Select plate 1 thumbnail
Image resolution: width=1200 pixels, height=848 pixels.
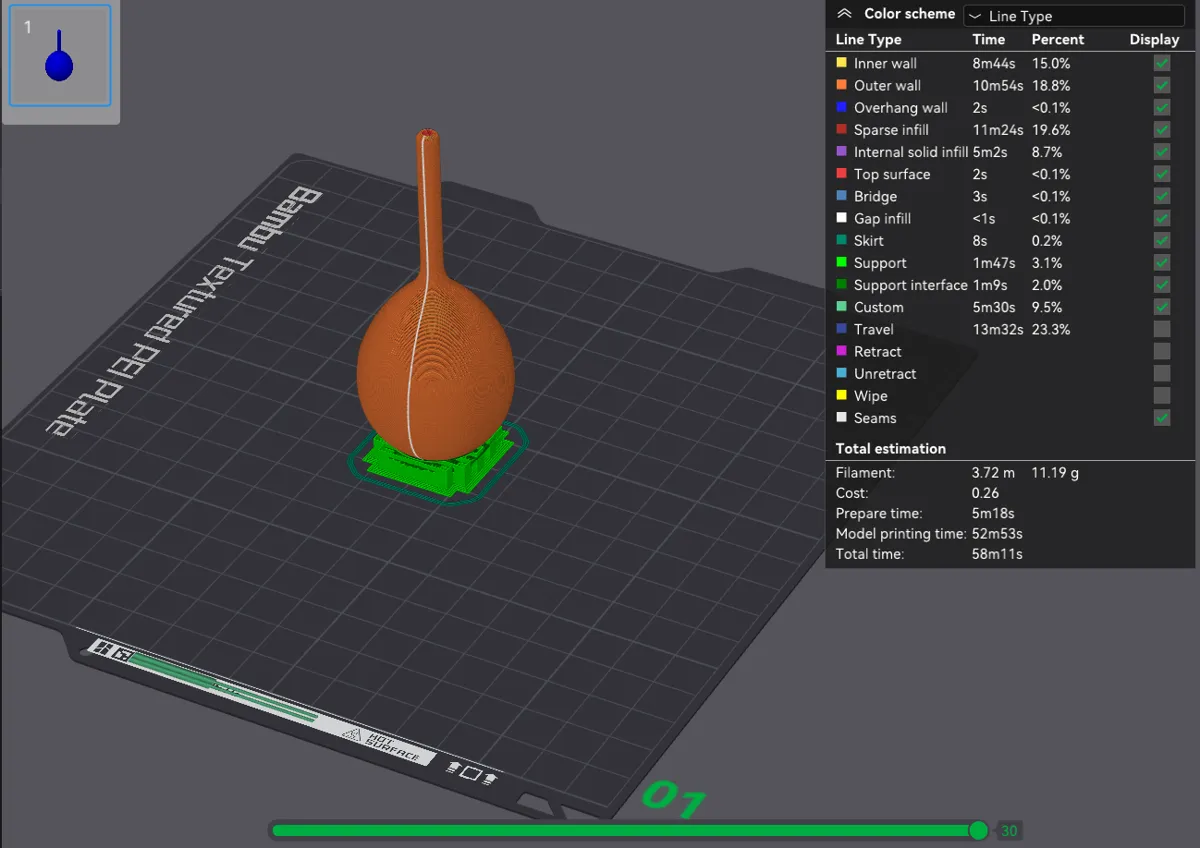click(x=60, y=56)
